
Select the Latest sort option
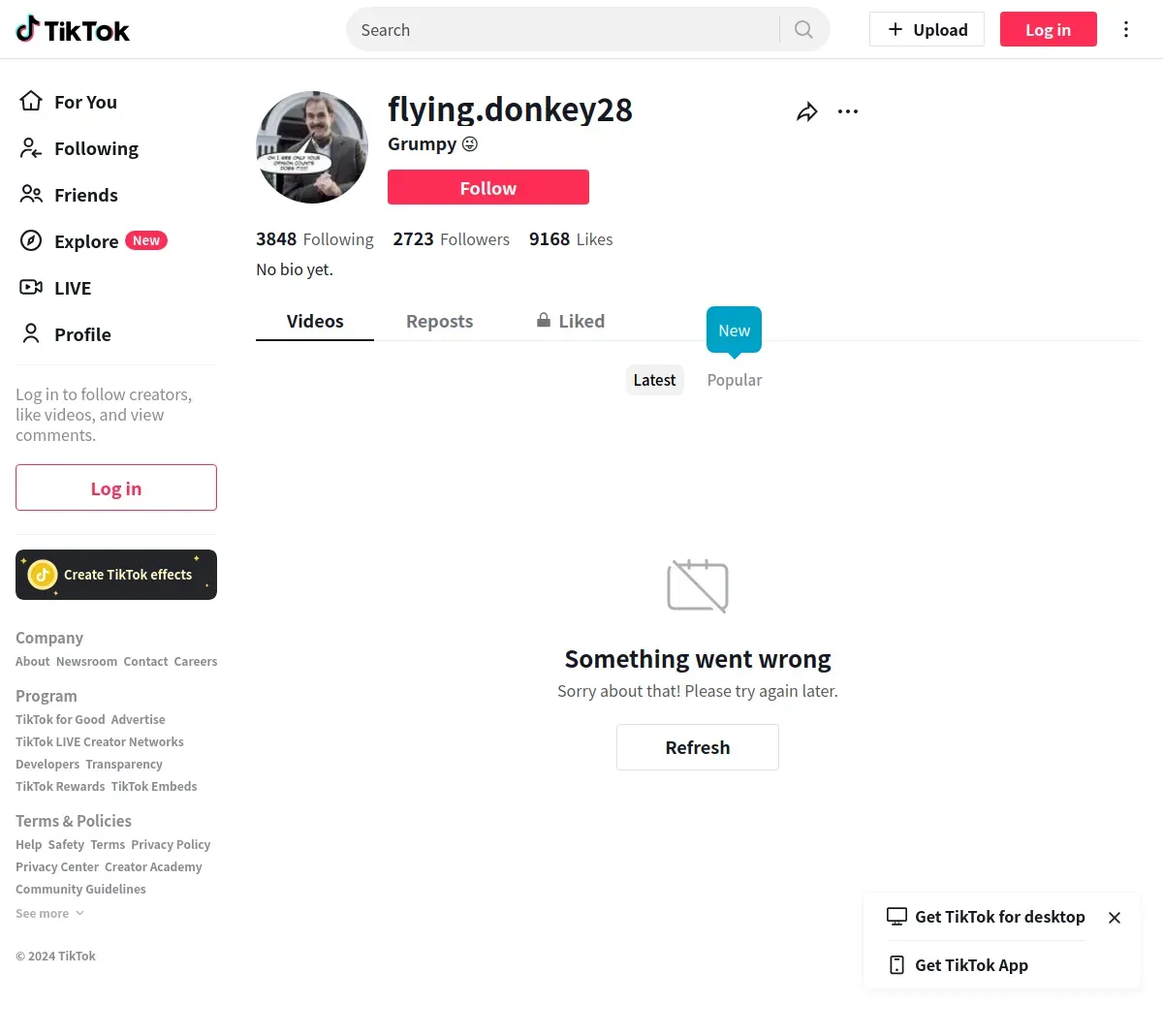(654, 380)
